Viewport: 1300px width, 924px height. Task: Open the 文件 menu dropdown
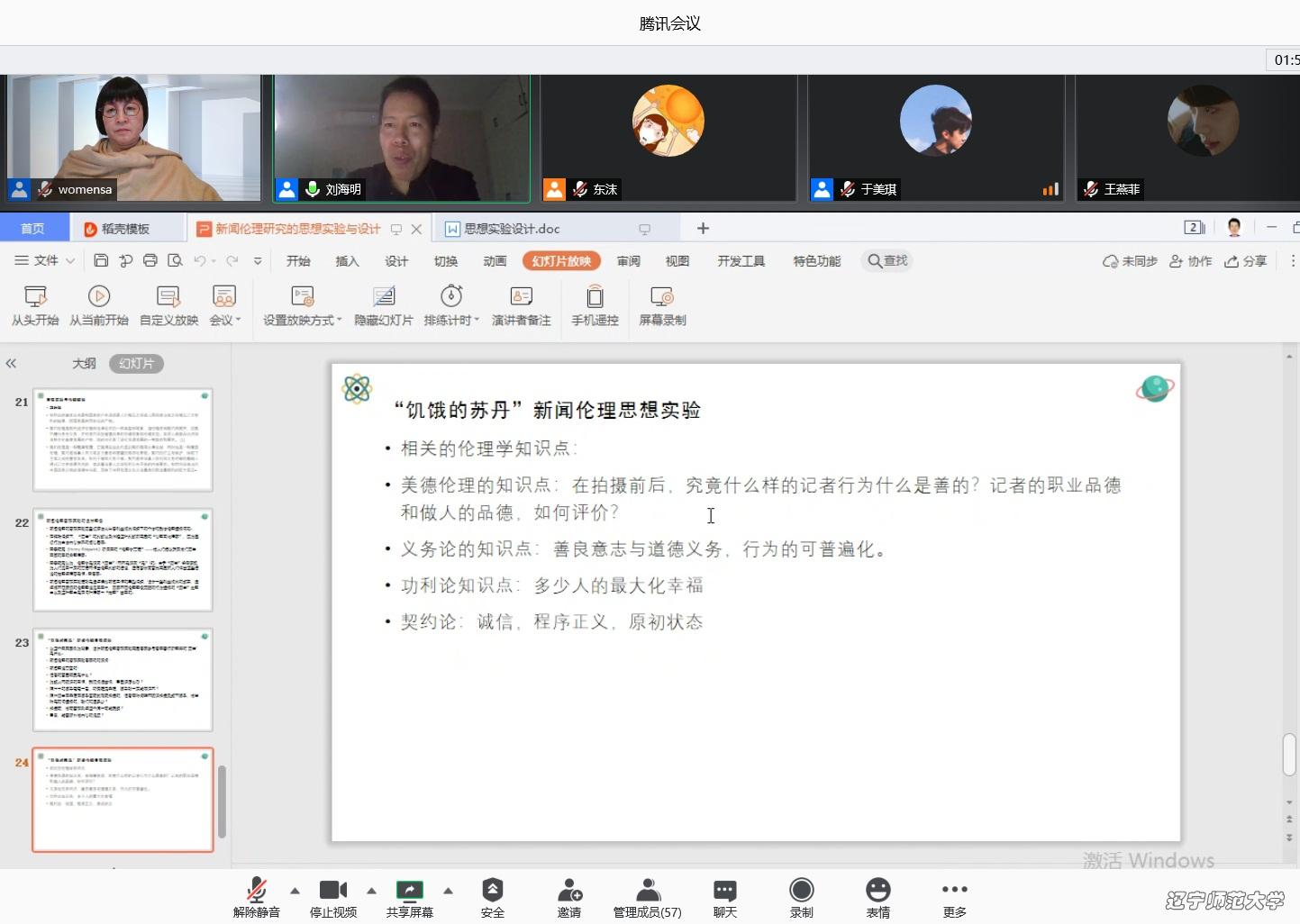click(45, 261)
